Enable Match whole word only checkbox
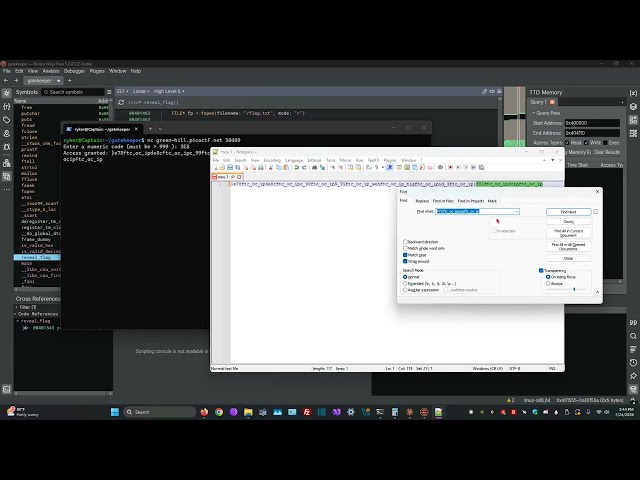Image resolution: width=640 pixels, height=480 pixels. [405, 248]
